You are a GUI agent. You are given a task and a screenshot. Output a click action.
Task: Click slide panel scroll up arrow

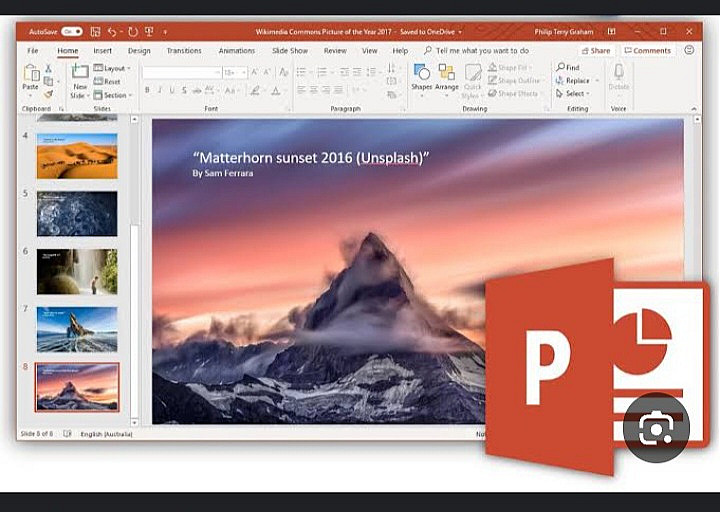tap(135, 119)
